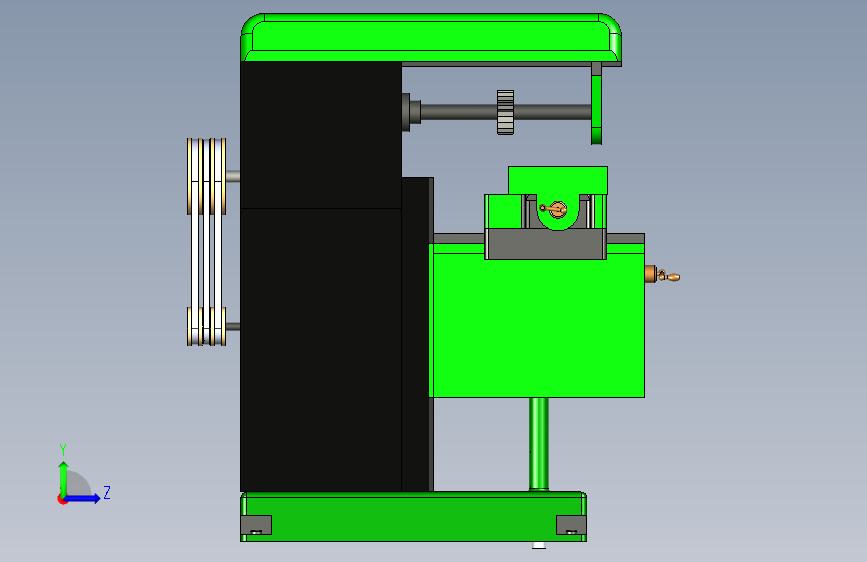The width and height of the screenshot is (867, 562).
Task: Select the lower belt pulley
Action: click(206, 326)
